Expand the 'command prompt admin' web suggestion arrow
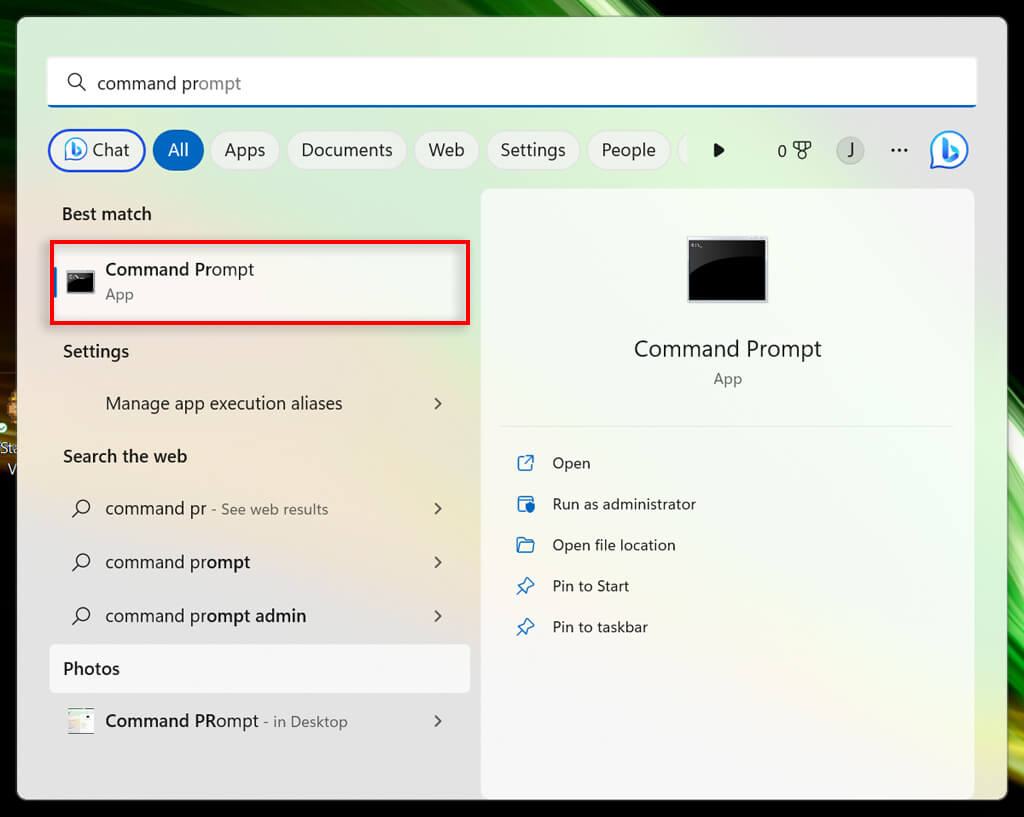Screen dimensions: 1024x817 [438, 616]
